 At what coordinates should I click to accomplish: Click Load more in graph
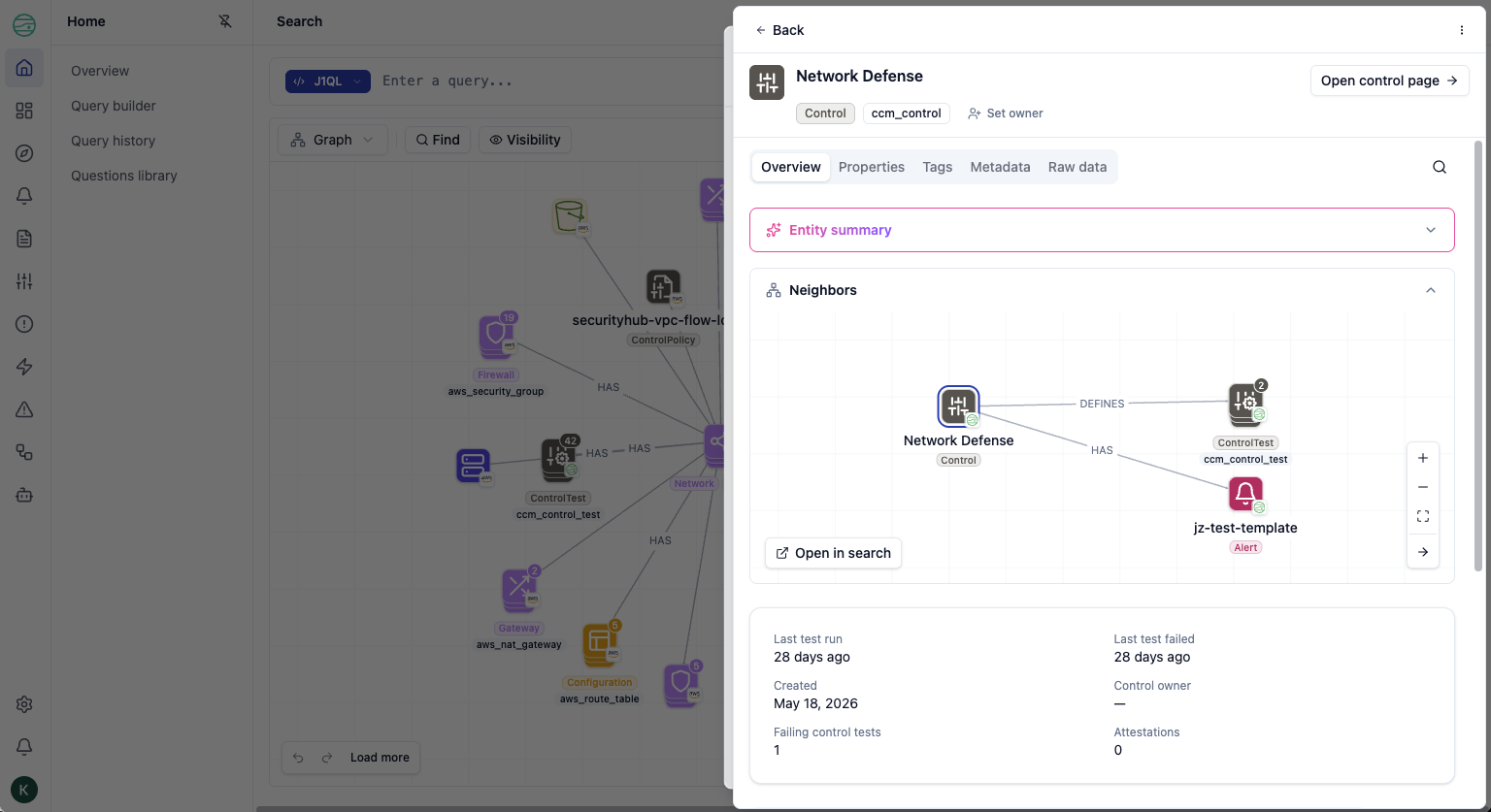click(380, 758)
